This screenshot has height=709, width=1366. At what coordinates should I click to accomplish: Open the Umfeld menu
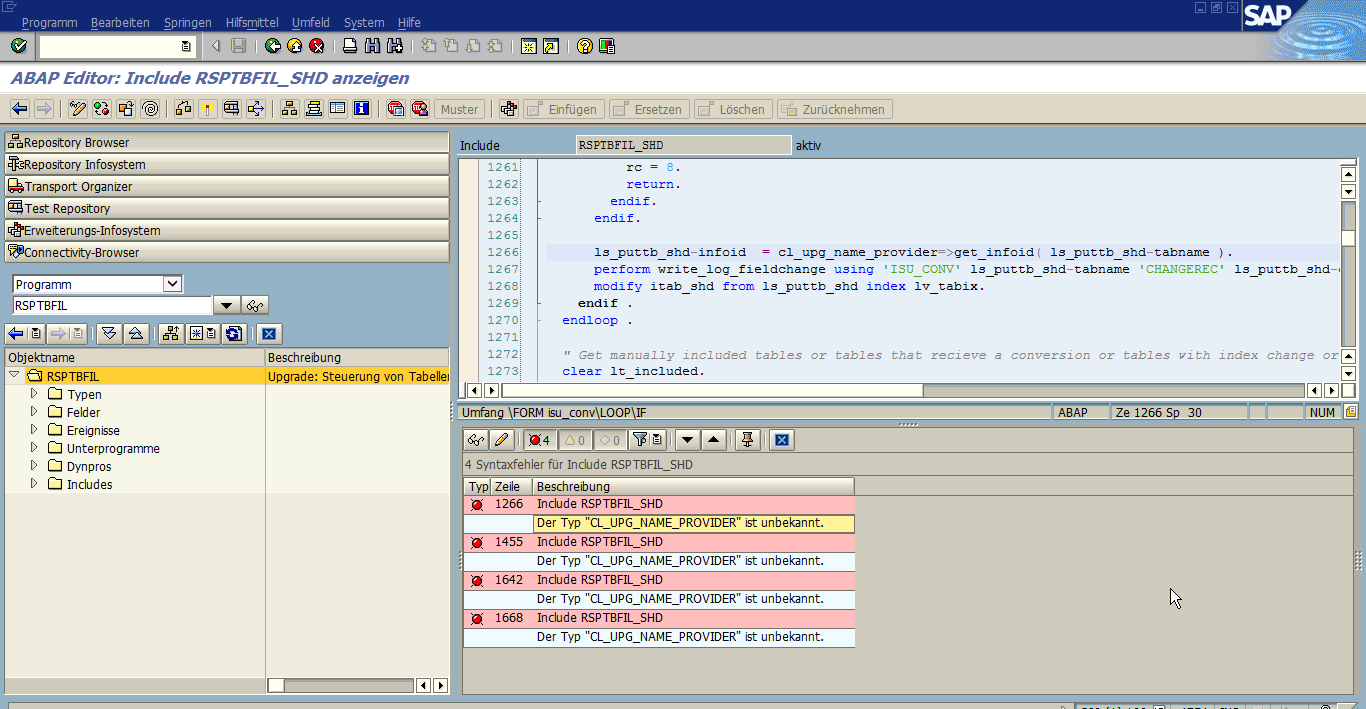click(x=311, y=22)
